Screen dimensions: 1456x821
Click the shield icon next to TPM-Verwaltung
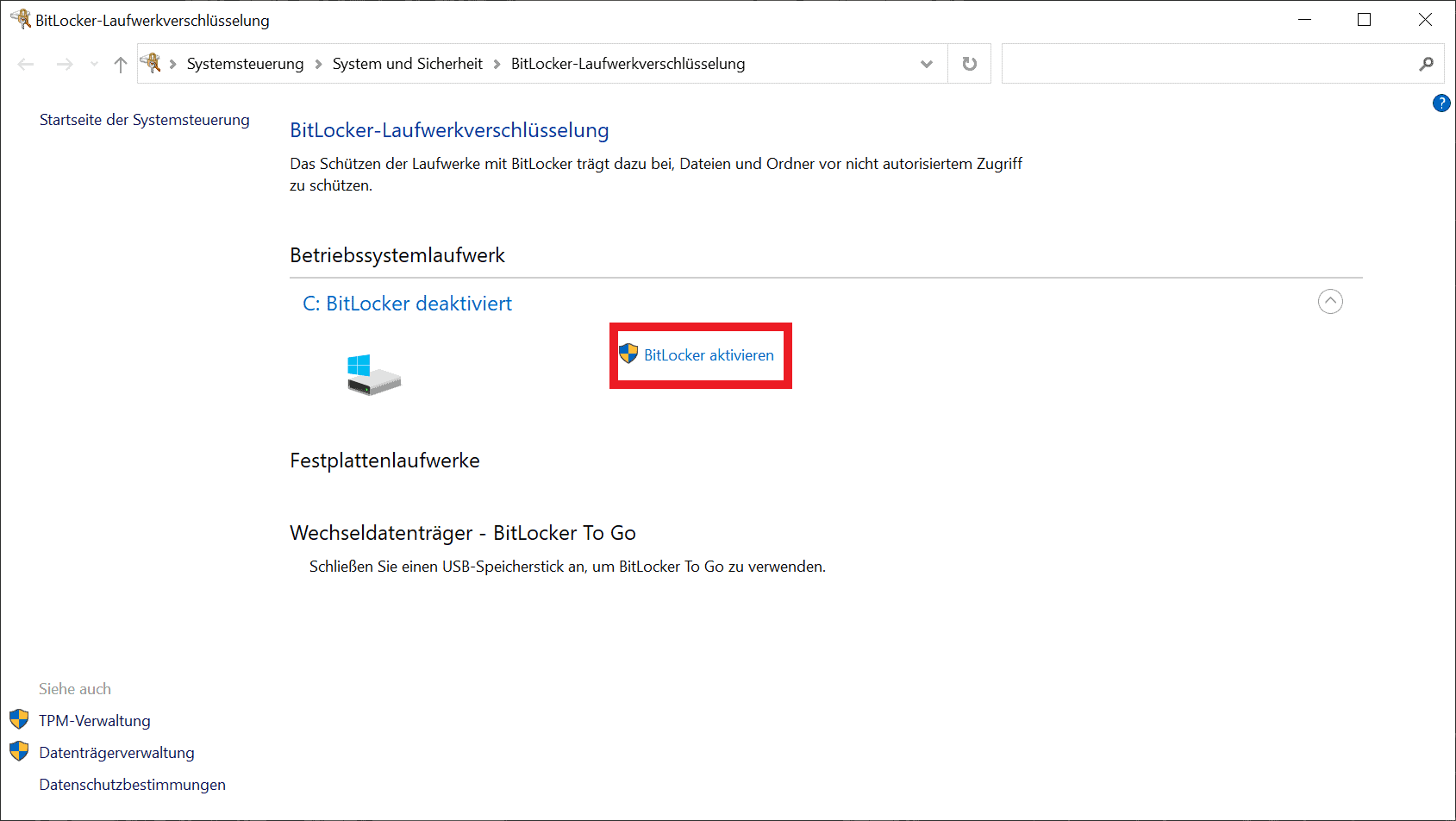click(20, 719)
